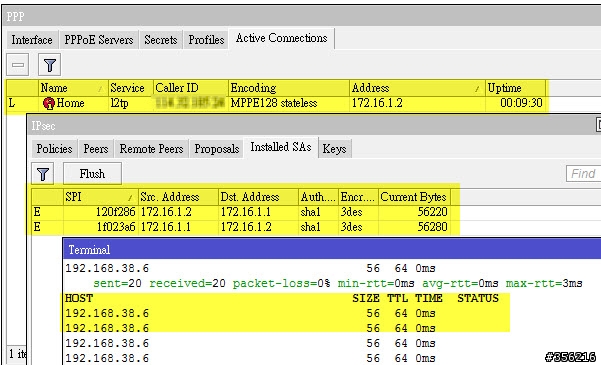This screenshot has height=365, width=601.
Task: Click the PPP window title bar
Action: (303, 17)
